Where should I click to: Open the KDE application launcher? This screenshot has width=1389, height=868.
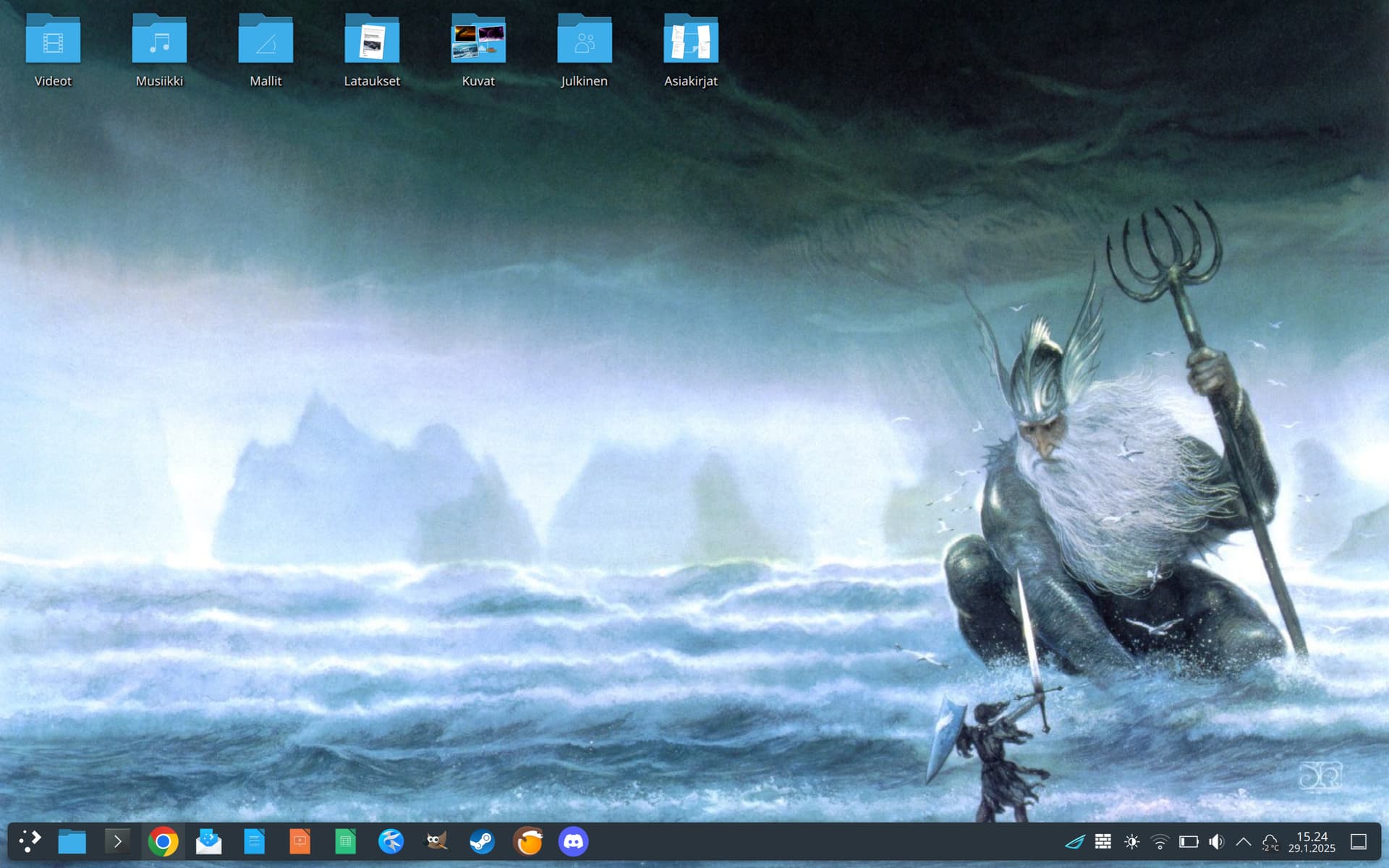click(30, 841)
